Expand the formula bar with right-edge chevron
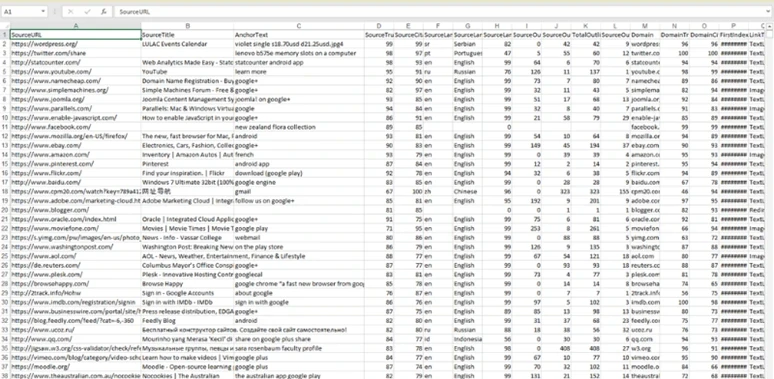 coord(769,11)
